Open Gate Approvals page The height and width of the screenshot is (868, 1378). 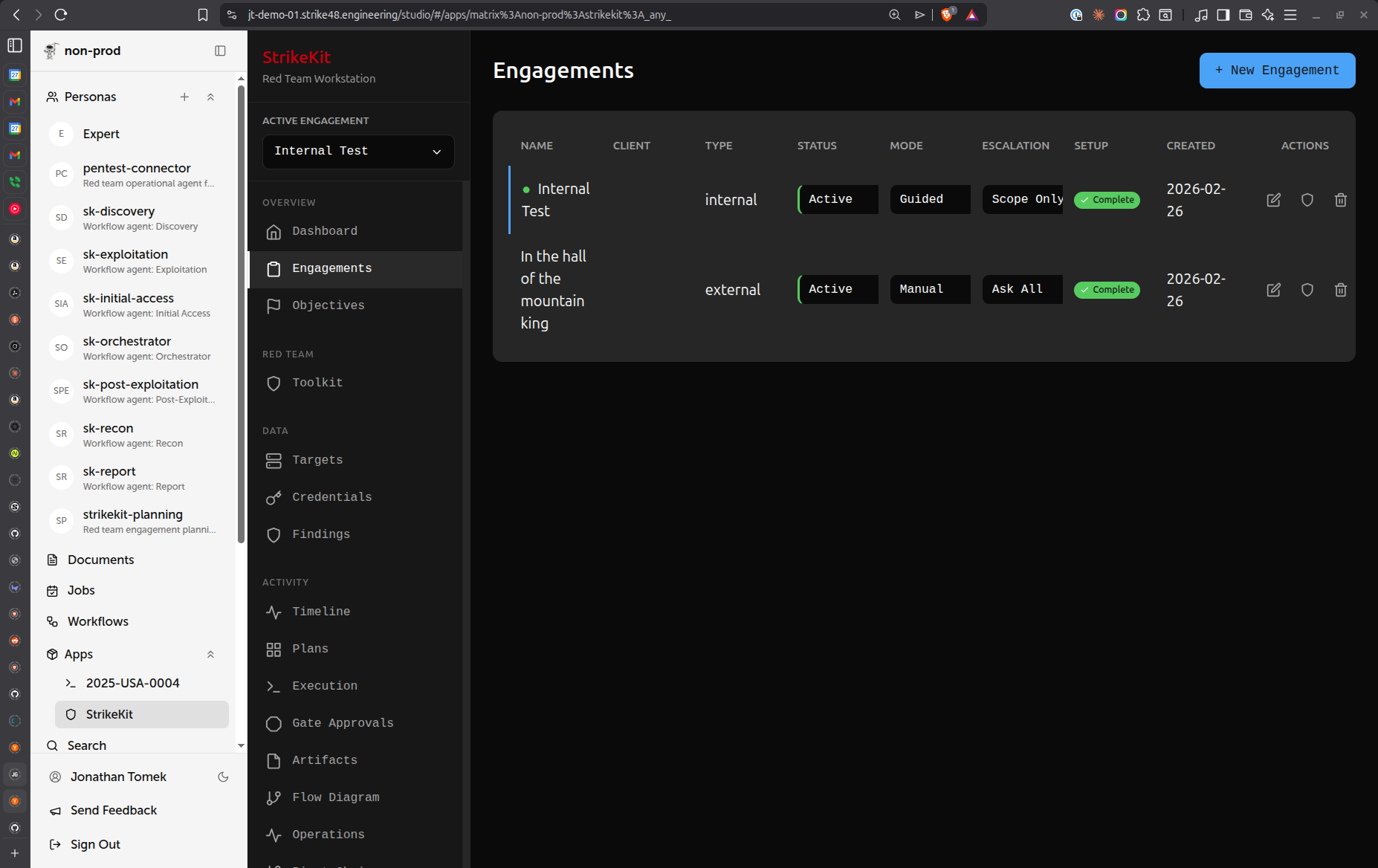point(355,723)
